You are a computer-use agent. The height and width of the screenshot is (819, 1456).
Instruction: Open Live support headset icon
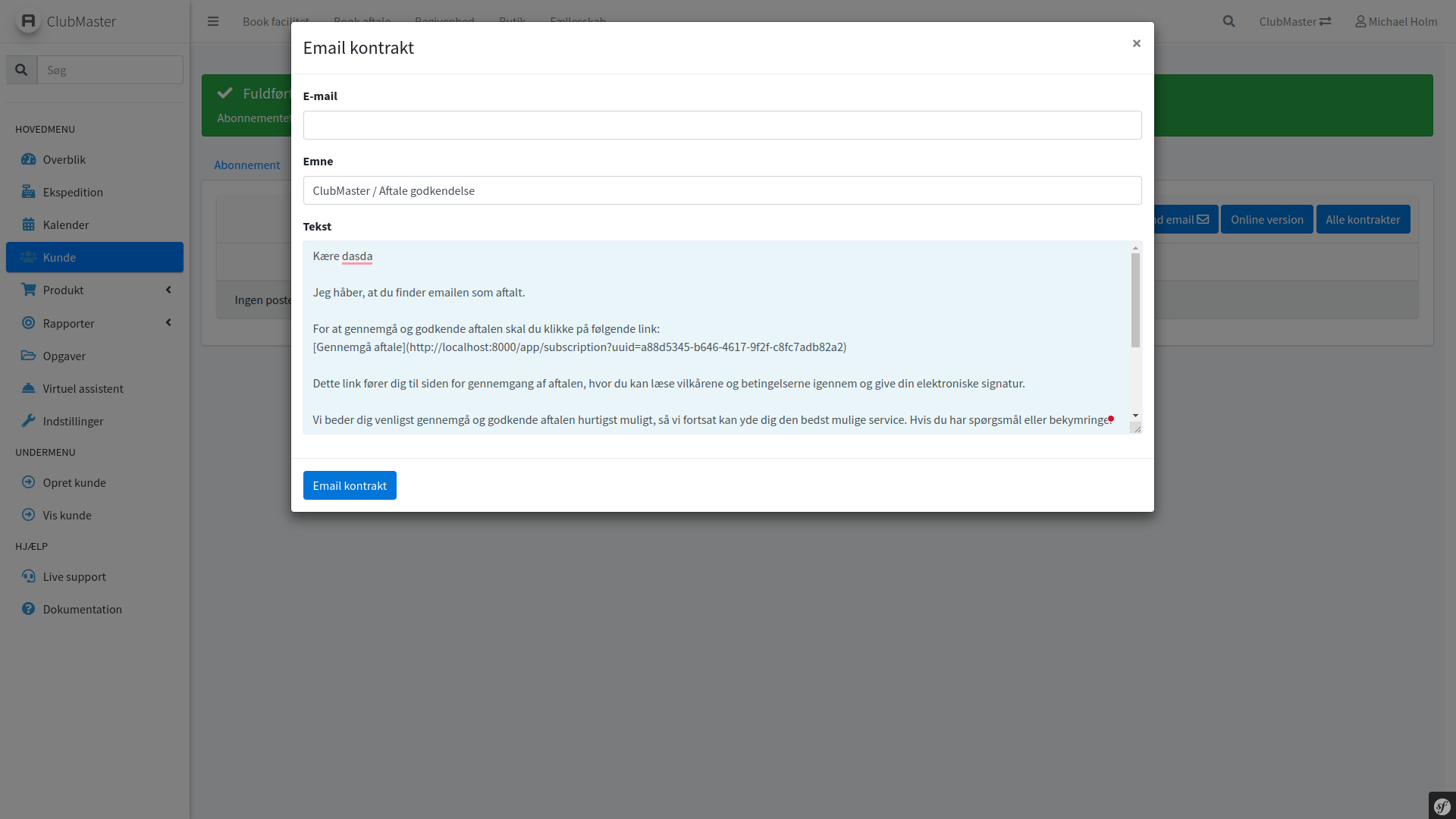[x=28, y=576]
